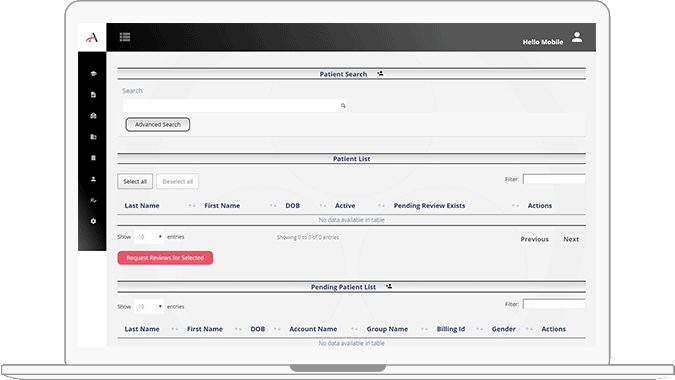Viewport: 675px width, 380px height.
Task: Focus the Pending Patient List Filter field
Action: [554, 304]
